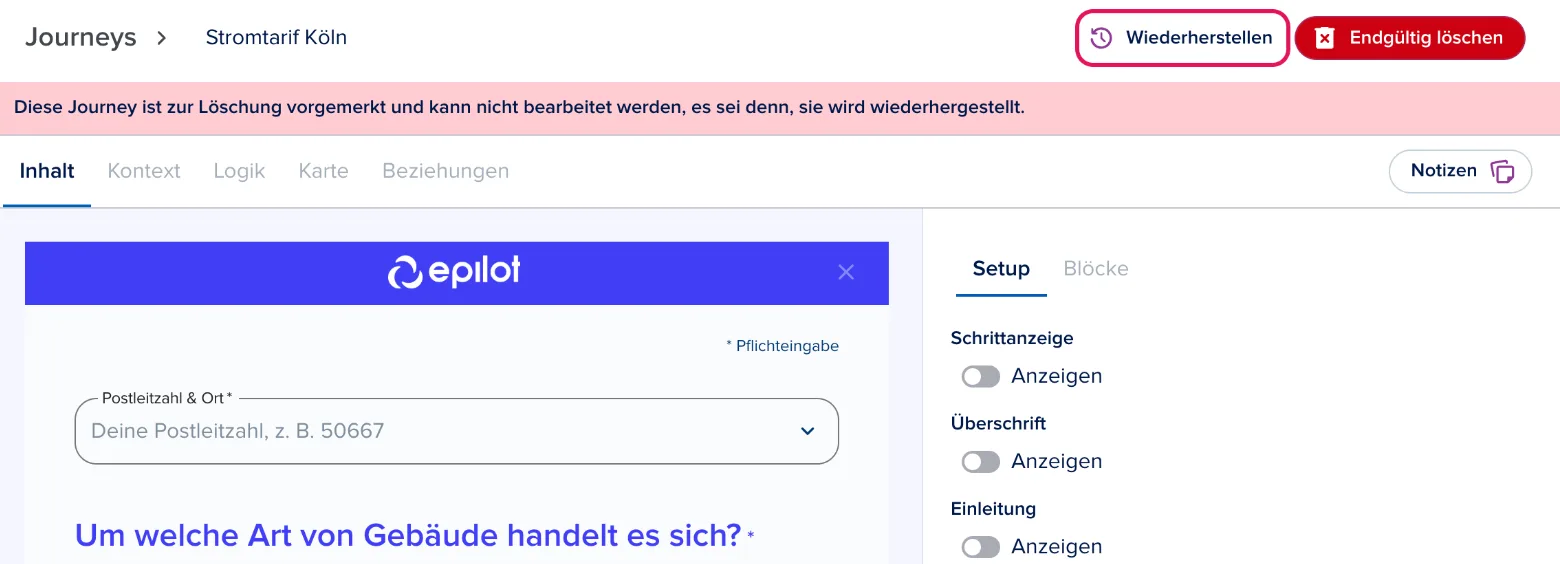
Task: Toggle Überschrift Anzeigen switch
Action: [x=981, y=461]
